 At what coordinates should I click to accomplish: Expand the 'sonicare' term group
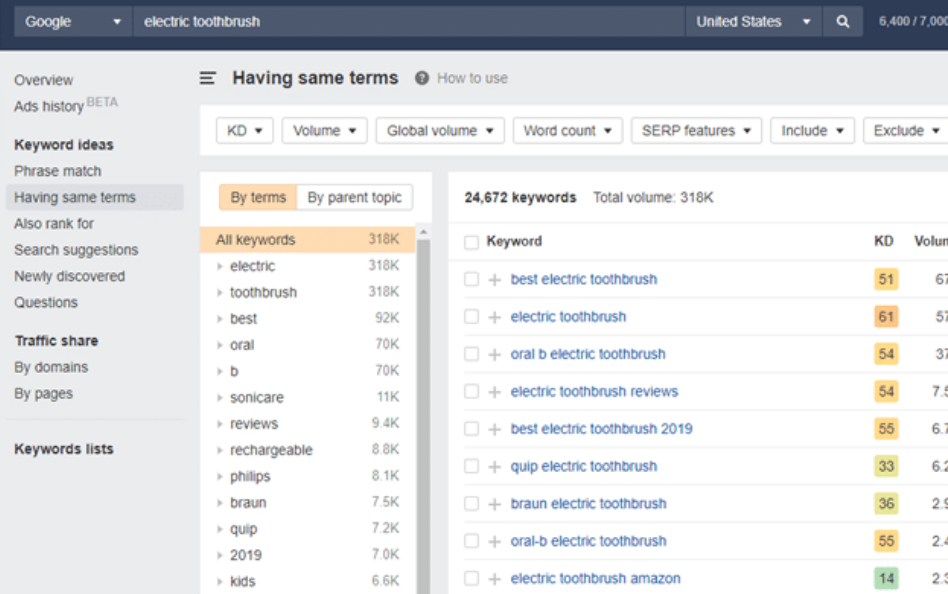pyautogui.click(x=220, y=398)
